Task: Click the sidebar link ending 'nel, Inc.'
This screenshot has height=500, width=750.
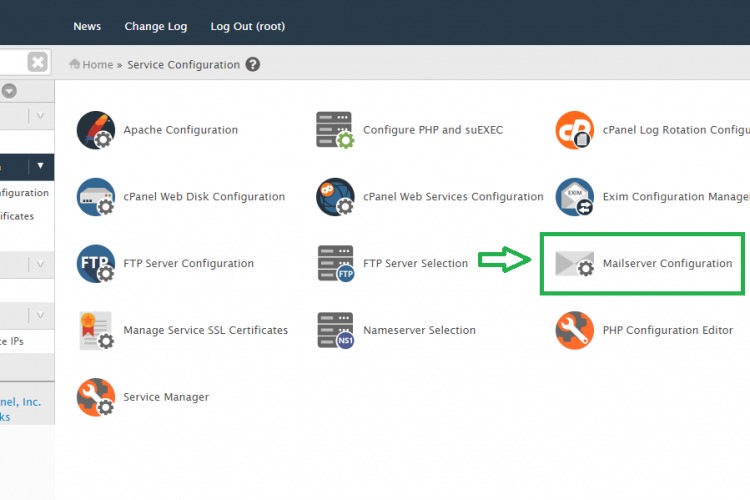Action: coord(20,402)
